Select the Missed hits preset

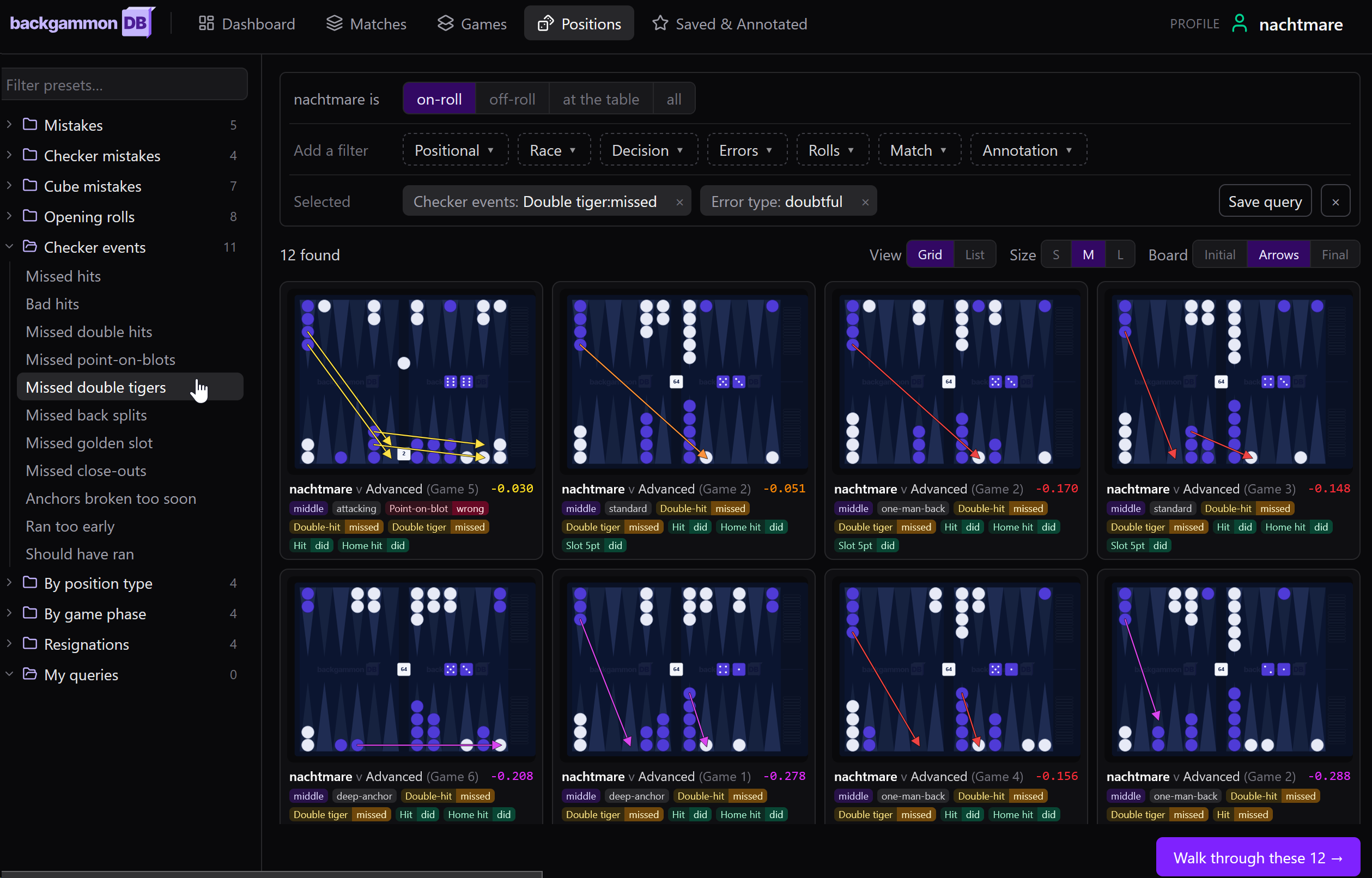(x=130, y=276)
